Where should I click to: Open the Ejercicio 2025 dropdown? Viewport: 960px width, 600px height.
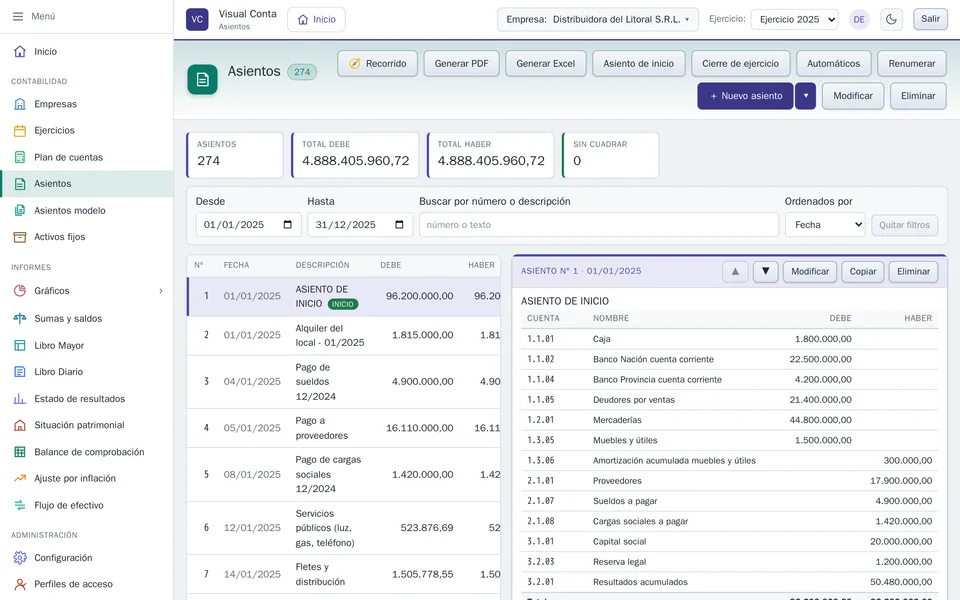point(795,20)
